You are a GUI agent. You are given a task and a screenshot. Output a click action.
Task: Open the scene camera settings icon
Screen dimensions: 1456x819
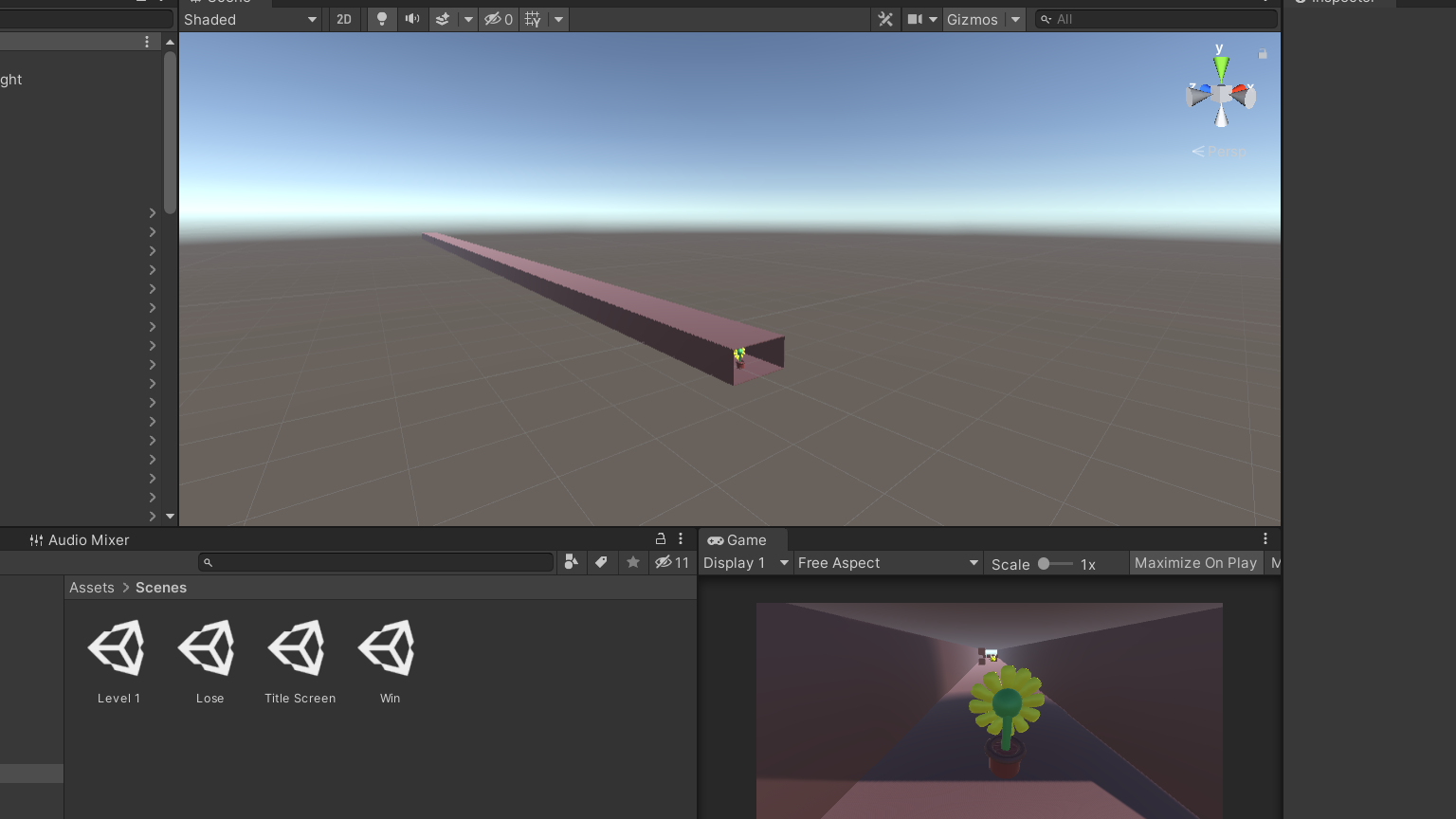(x=915, y=19)
